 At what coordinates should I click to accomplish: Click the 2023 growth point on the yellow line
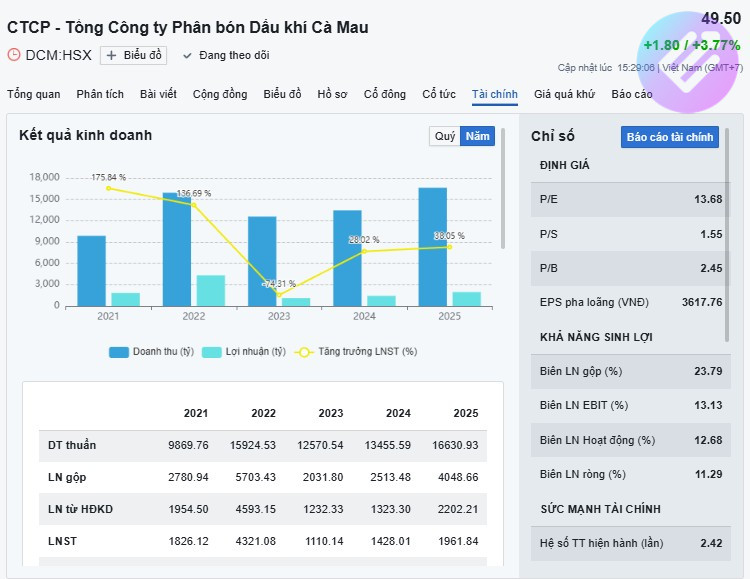click(x=279, y=293)
